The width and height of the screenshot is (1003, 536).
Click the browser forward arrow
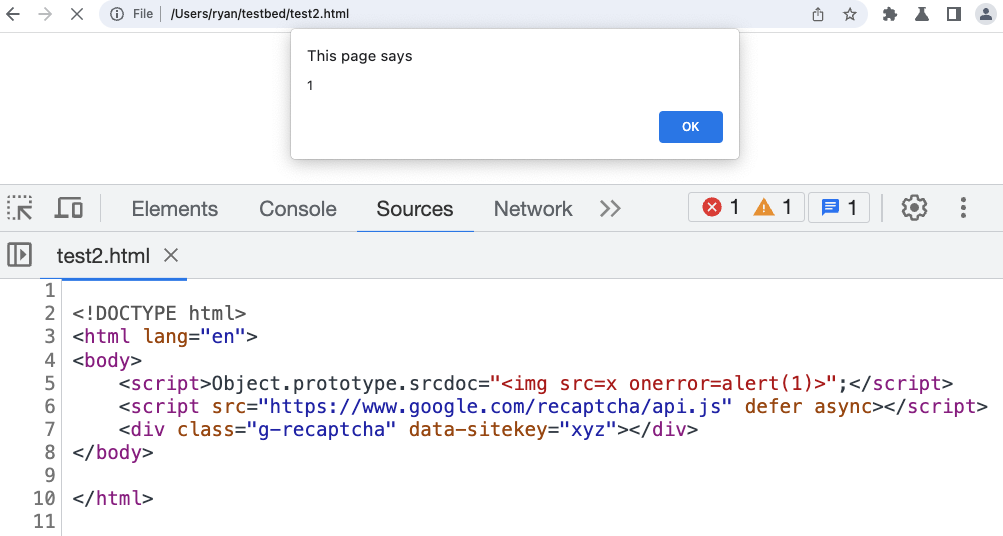pyautogui.click(x=45, y=13)
